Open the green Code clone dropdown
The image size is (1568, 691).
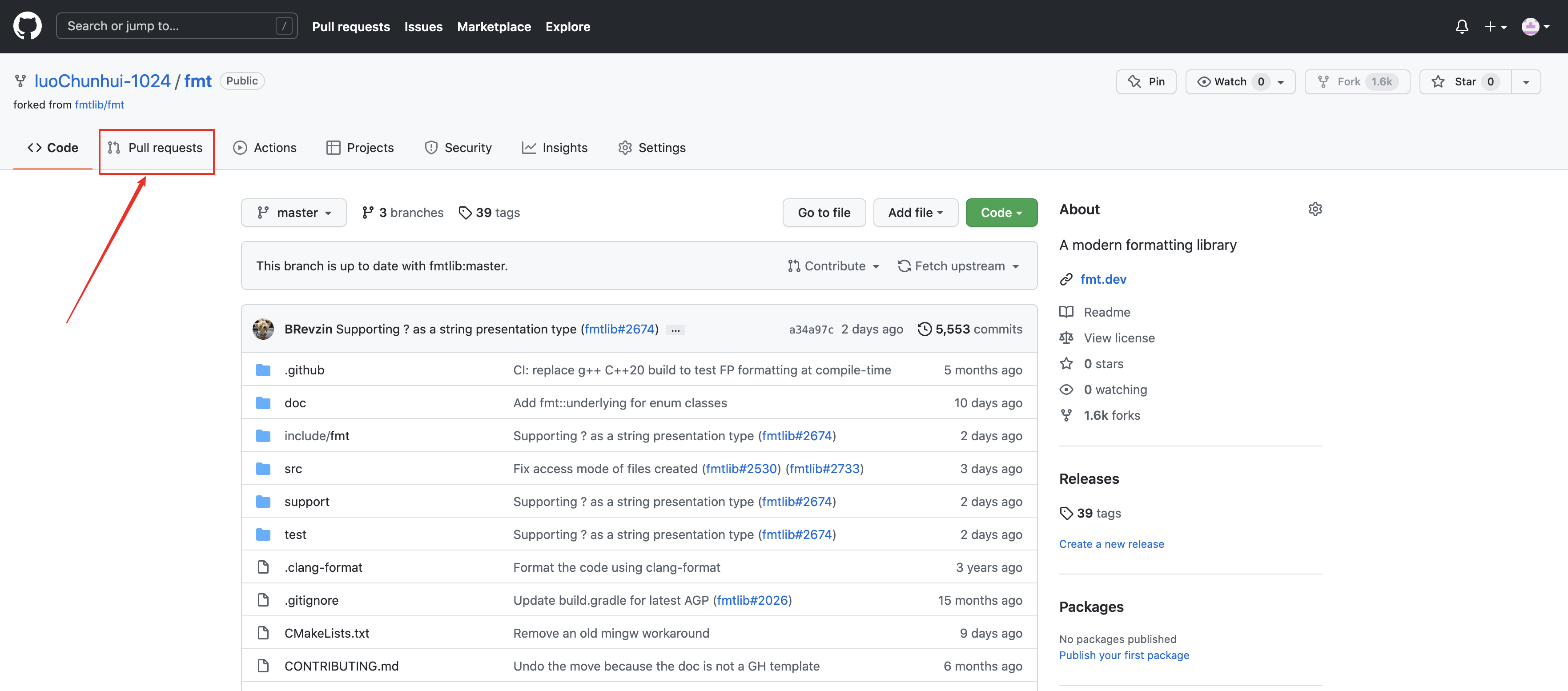(1001, 213)
